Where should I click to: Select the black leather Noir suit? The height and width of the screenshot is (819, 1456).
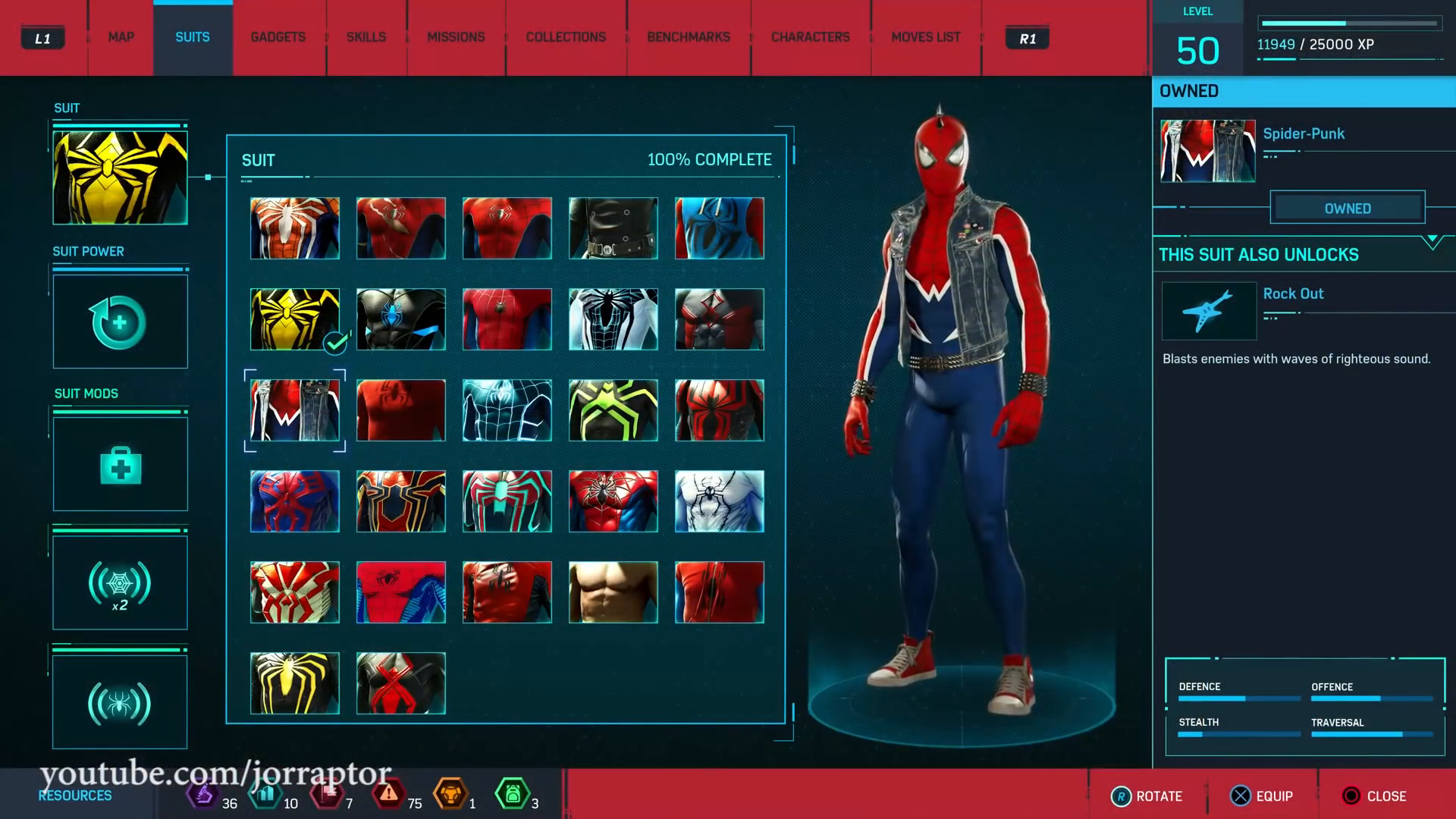[x=613, y=228]
